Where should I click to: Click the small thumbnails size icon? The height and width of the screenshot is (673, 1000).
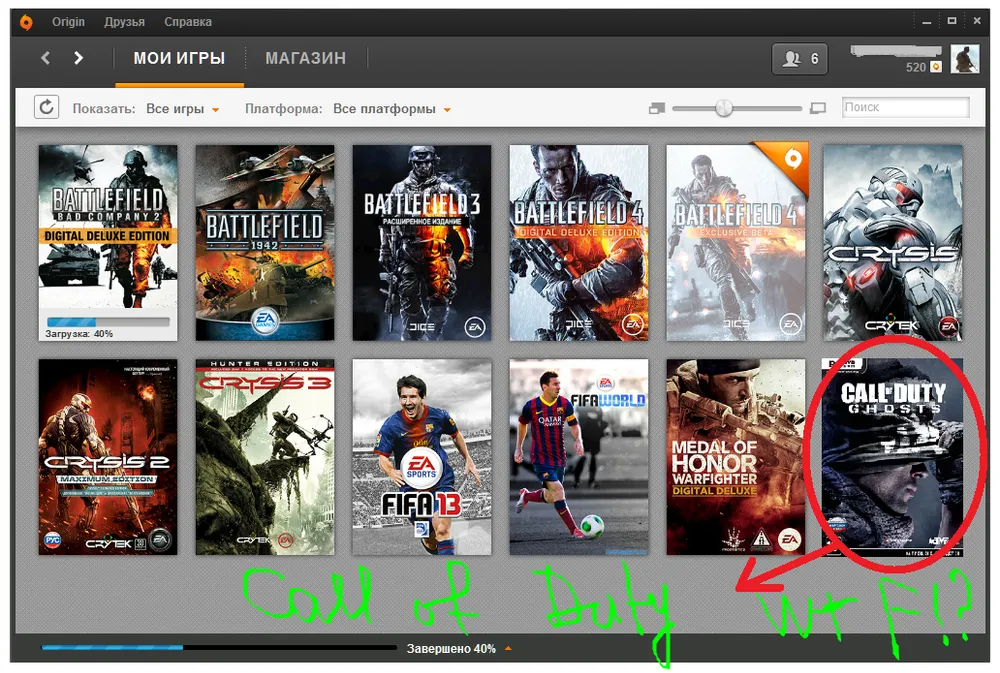pos(656,108)
